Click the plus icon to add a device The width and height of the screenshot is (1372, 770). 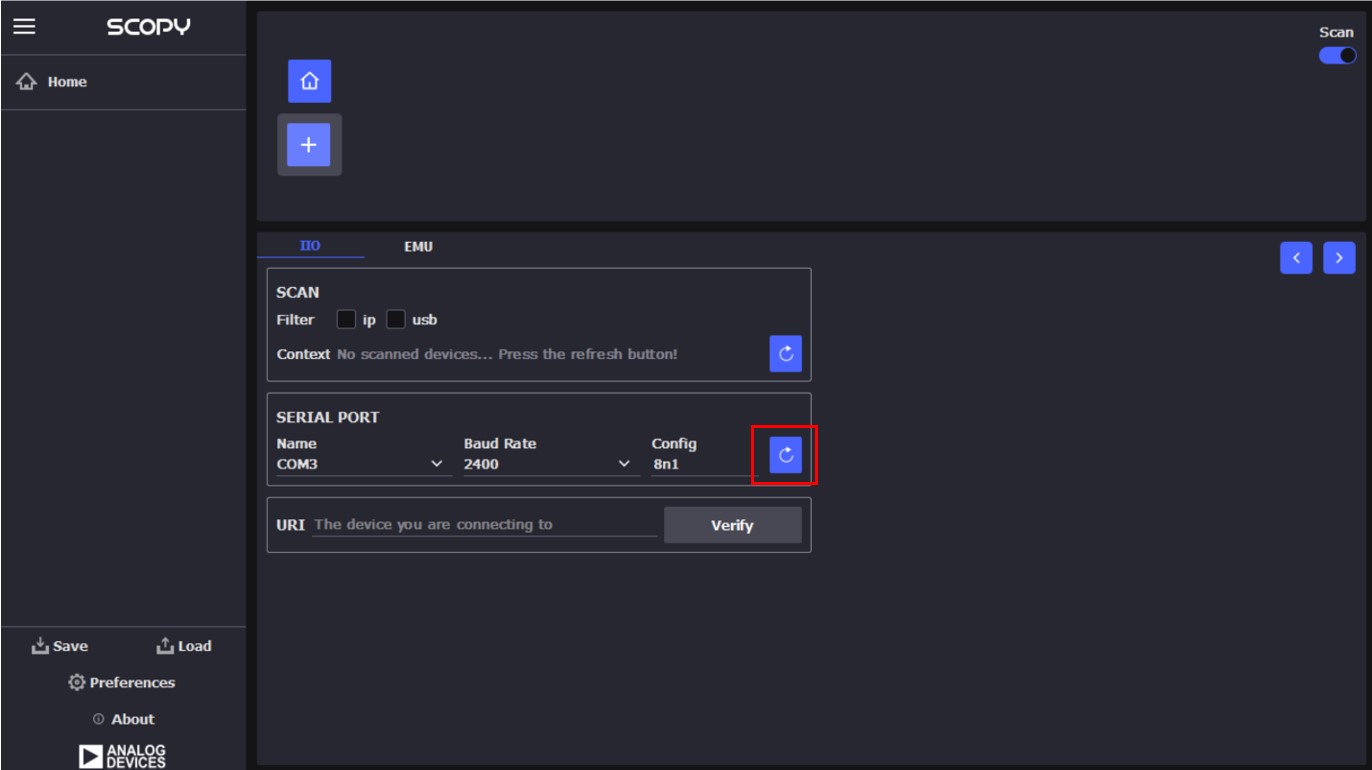(310, 144)
